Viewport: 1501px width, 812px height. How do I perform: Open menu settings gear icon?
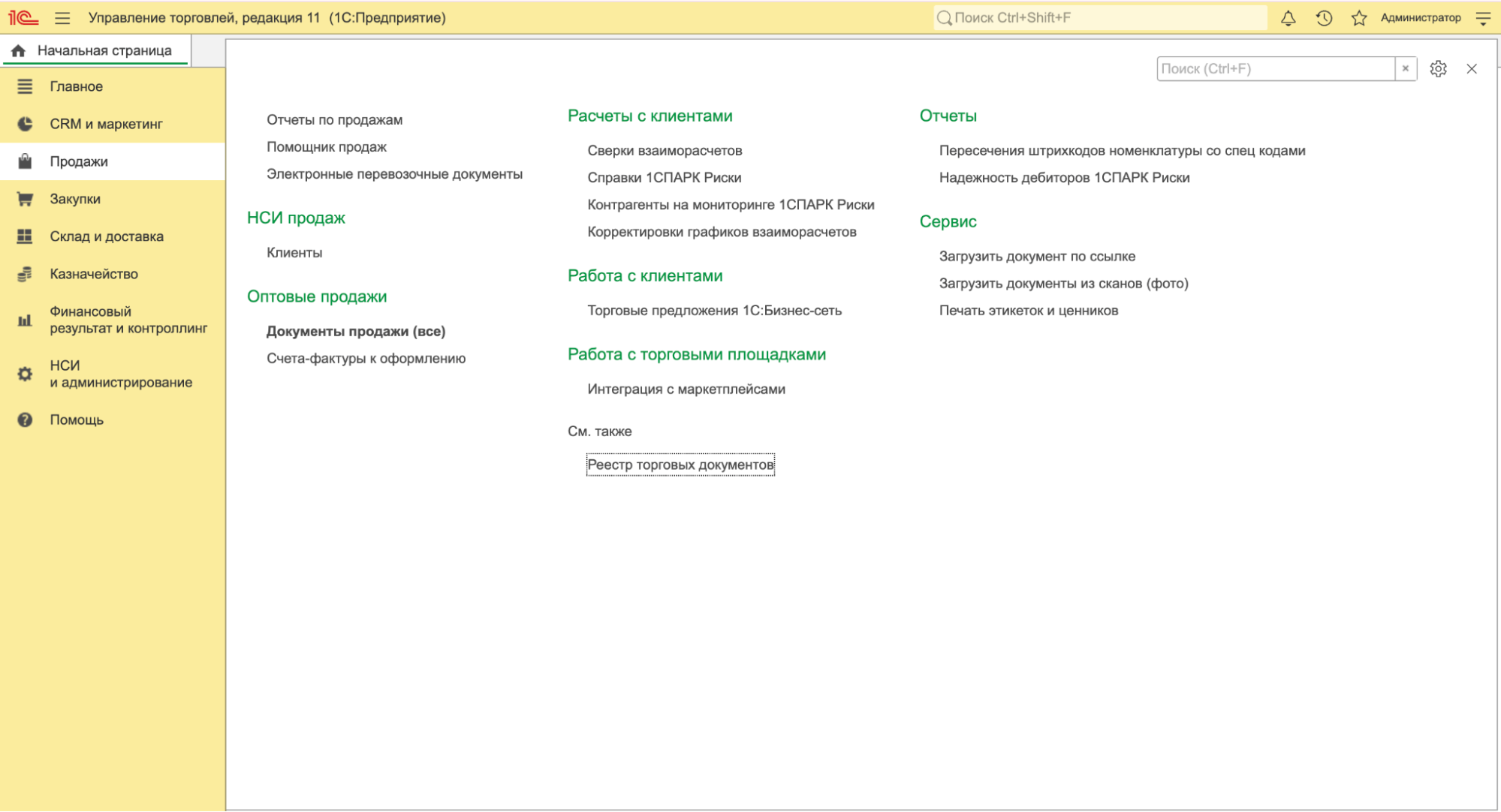pos(1438,69)
